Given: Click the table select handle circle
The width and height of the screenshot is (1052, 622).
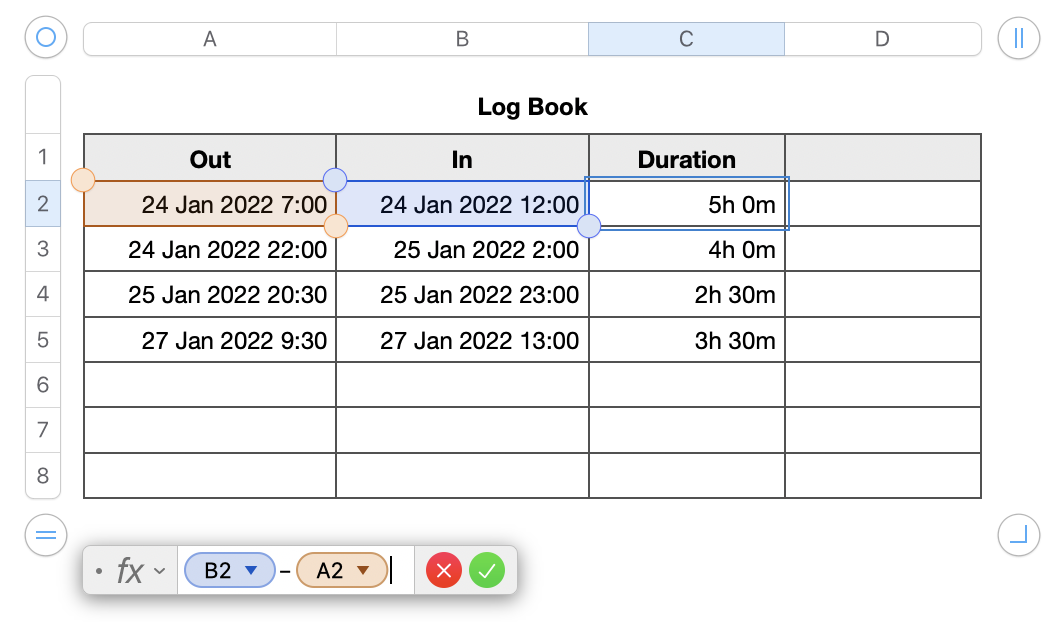Looking at the screenshot, I should [45, 38].
